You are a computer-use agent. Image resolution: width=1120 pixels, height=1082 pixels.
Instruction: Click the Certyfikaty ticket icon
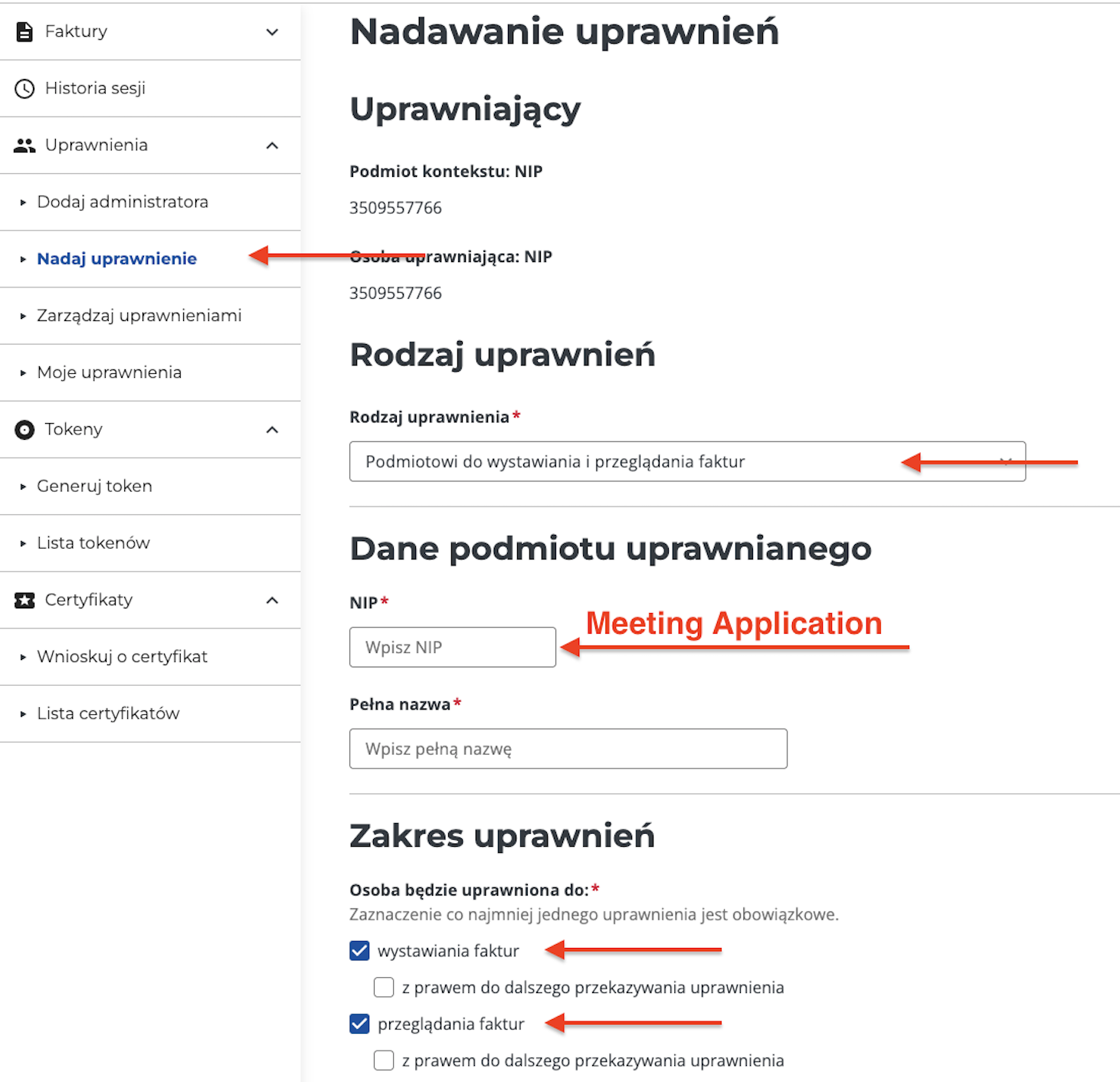(x=25, y=600)
